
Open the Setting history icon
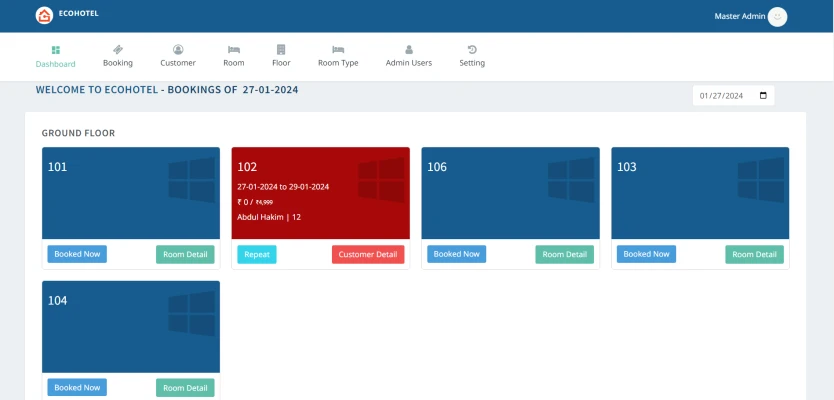(x=472, y=49)
